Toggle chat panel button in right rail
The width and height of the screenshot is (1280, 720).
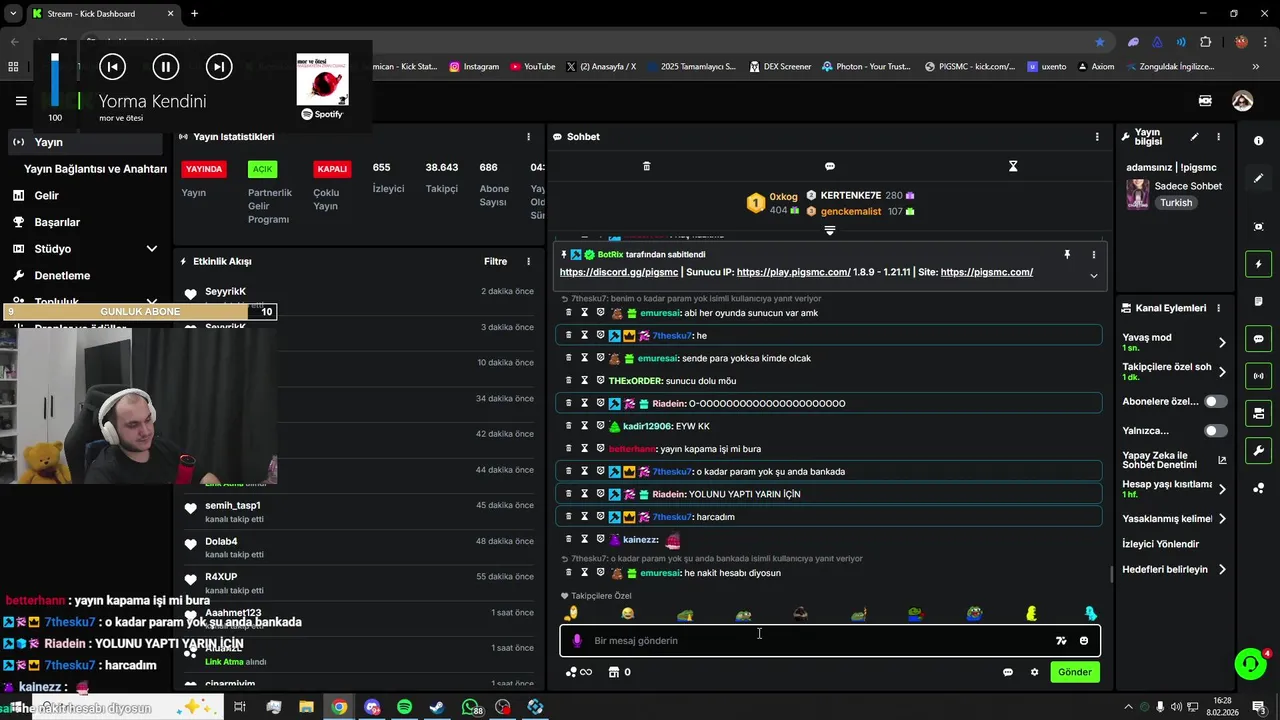1258,339
